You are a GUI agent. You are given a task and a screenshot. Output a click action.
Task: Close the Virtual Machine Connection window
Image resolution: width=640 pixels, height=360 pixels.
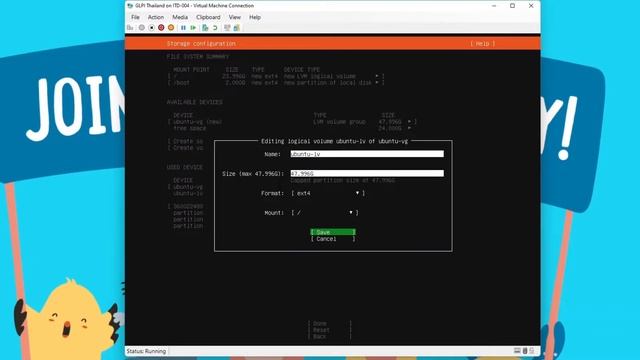531,6
